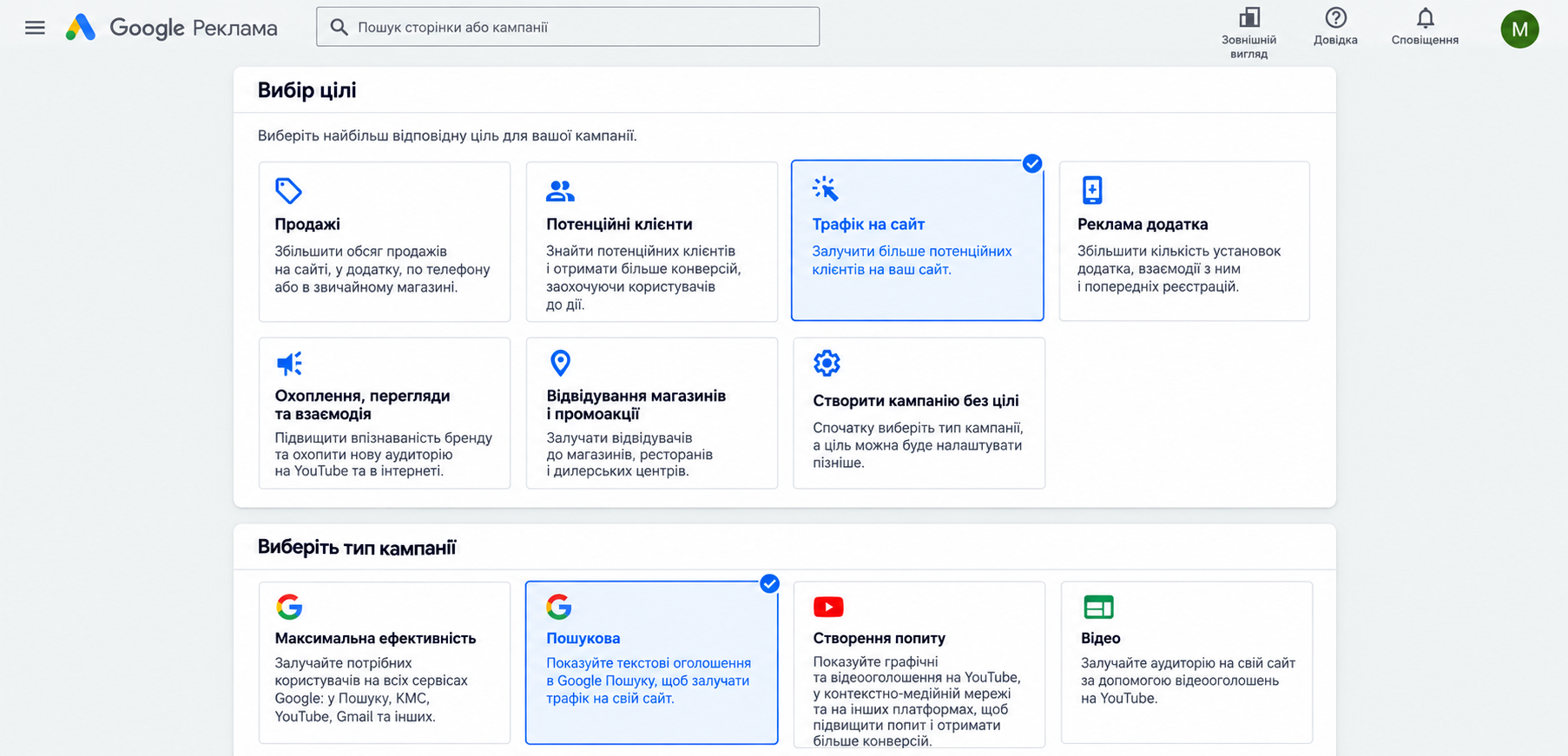Select the Реклама додатка goal title

click(1143, 224)
